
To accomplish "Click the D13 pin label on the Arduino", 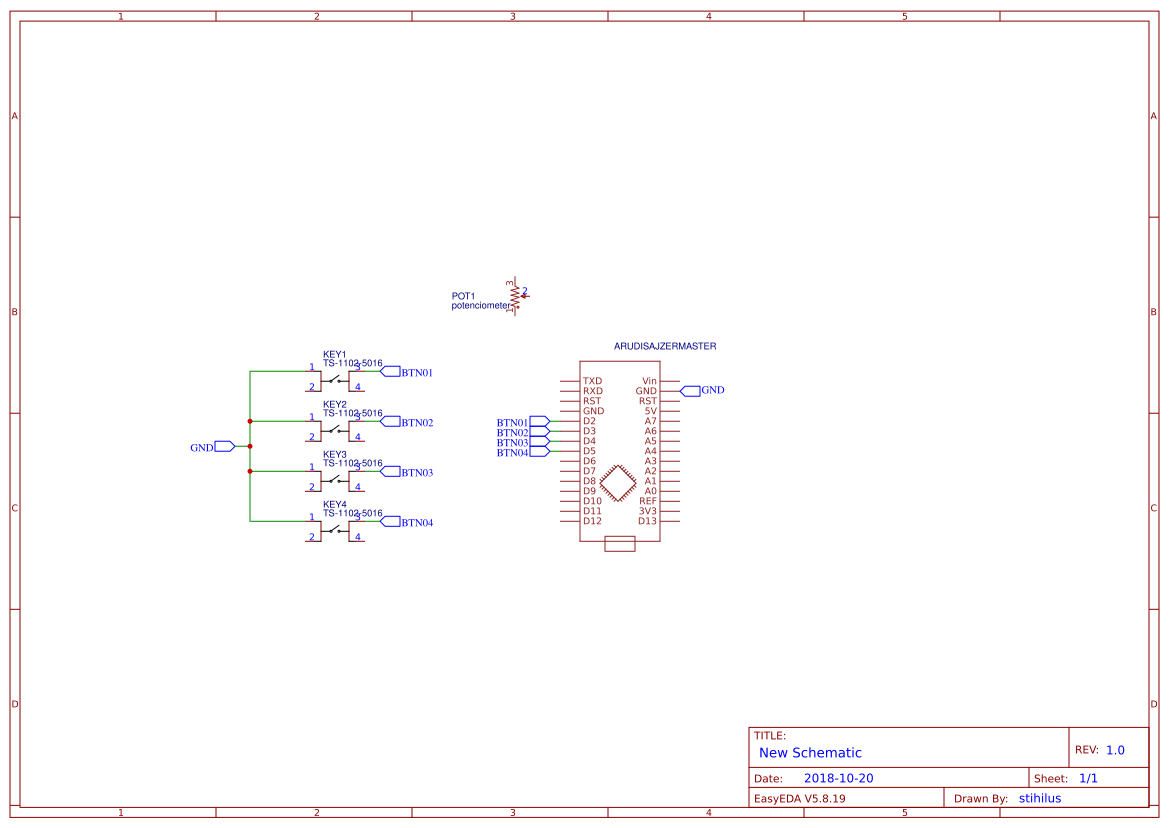I will click(648, 520).
